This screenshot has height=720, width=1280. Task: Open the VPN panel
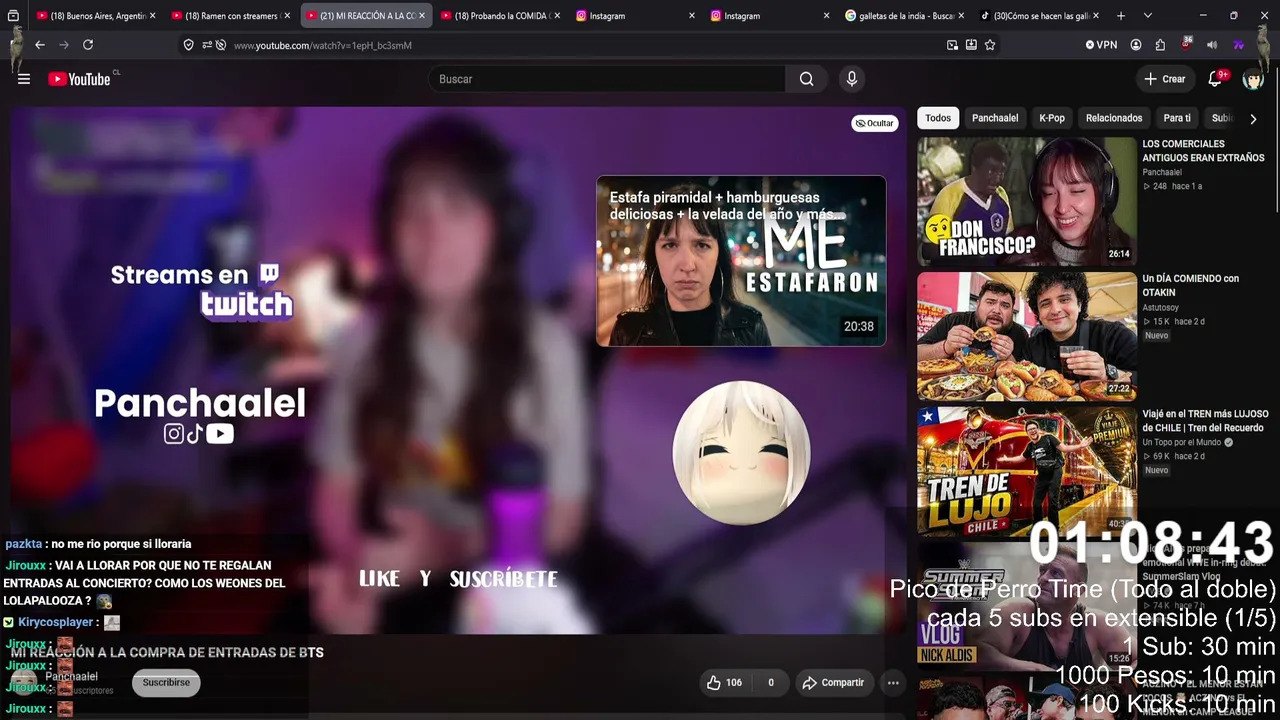(x=1101, y=45)
